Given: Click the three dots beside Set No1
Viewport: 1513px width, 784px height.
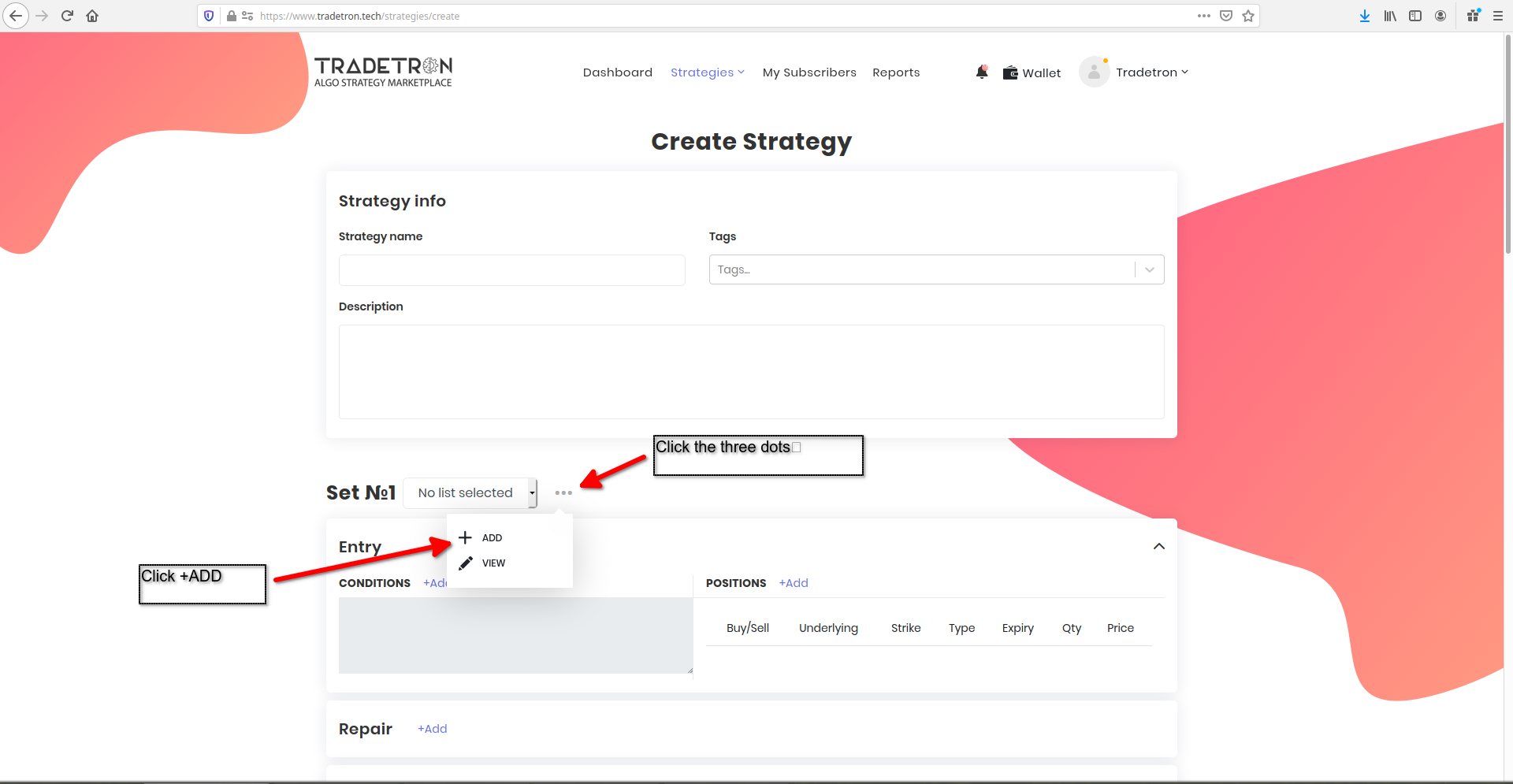Looking at the screenshot, I should coord(563,493).
